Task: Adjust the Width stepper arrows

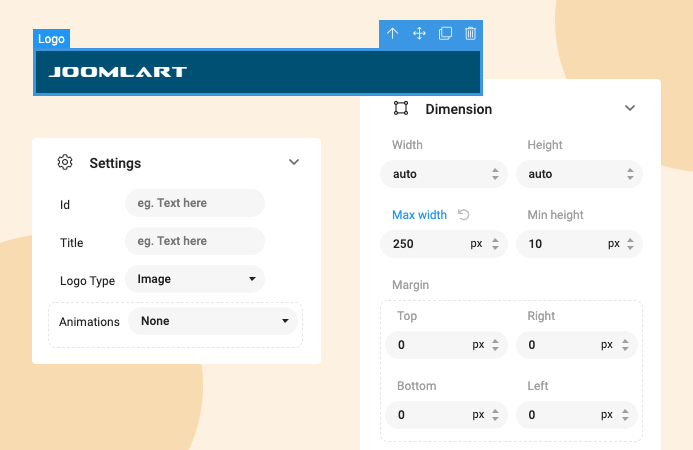Action: tap(495, 174)
